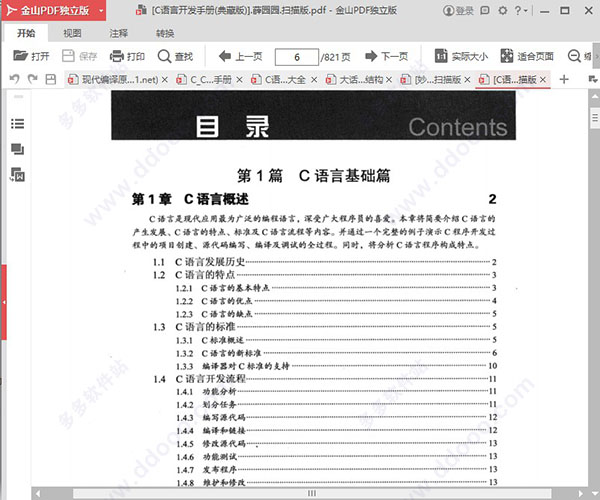Go to next page 下一页
This screenshot has height=500, width=600.
click(x=386, y=57)
